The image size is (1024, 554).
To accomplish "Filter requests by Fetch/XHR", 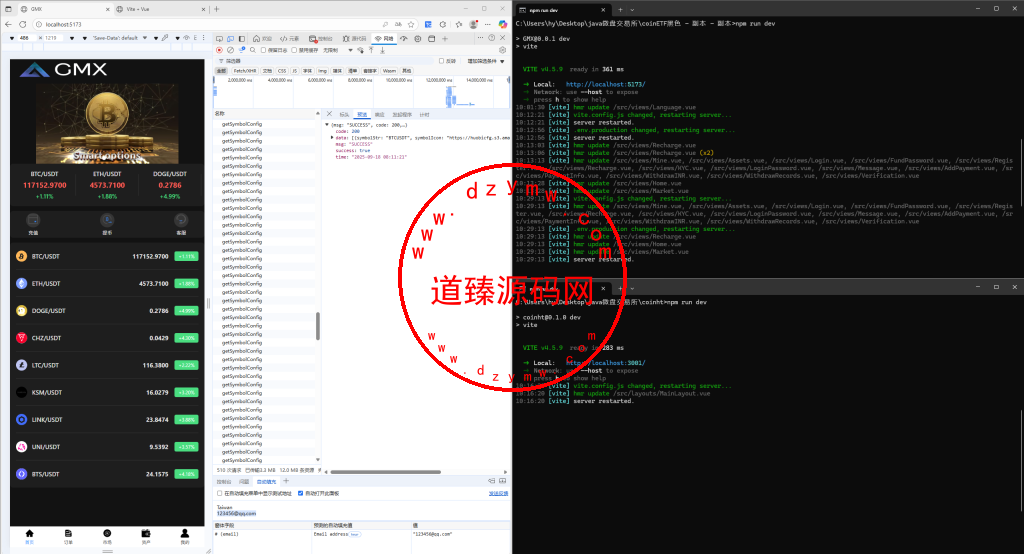I will [x=245, y=71].
